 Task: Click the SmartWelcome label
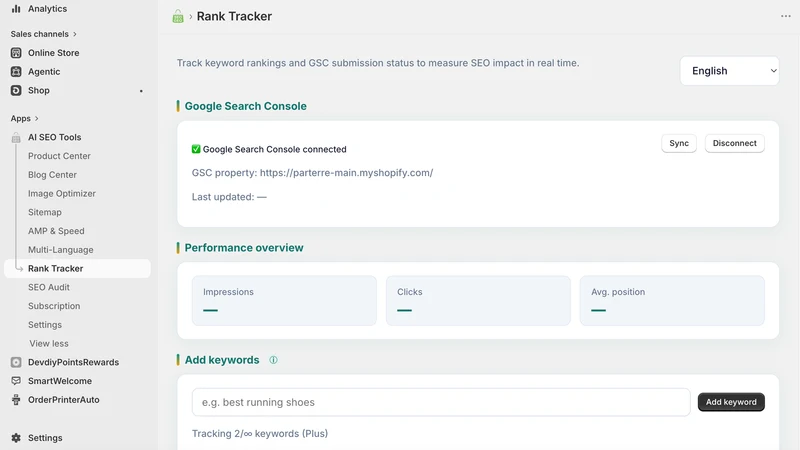tap(60, 381)
